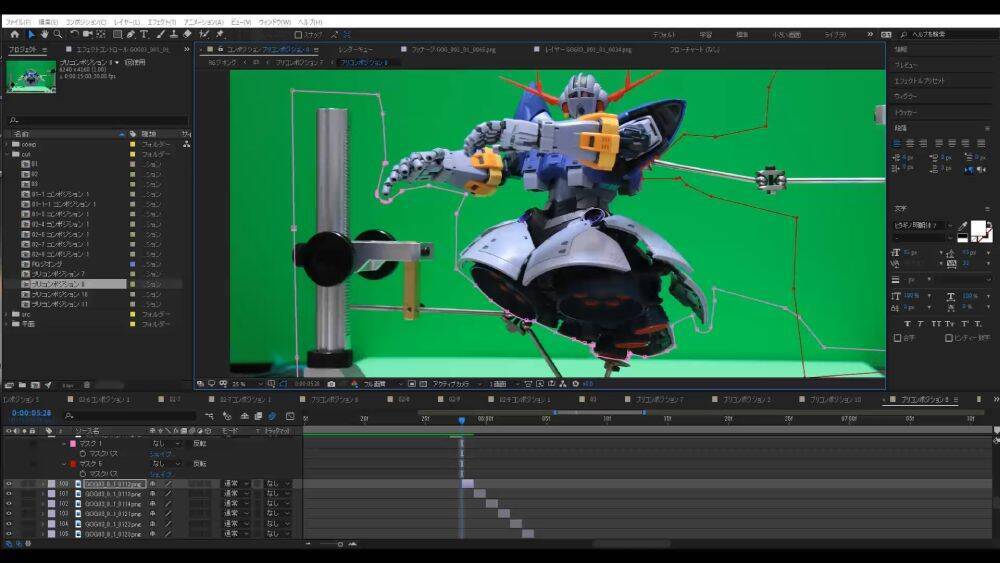Click the project search field
The width and height of the screenshot is (1000, 563).
tap(95, 120)
